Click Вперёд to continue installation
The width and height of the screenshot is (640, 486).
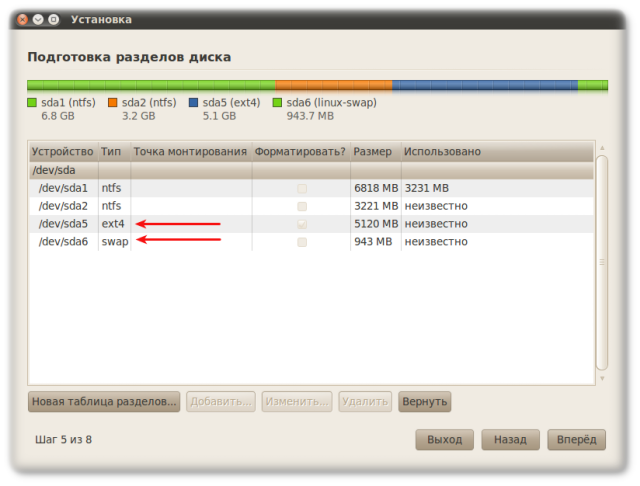click(577, 440)
